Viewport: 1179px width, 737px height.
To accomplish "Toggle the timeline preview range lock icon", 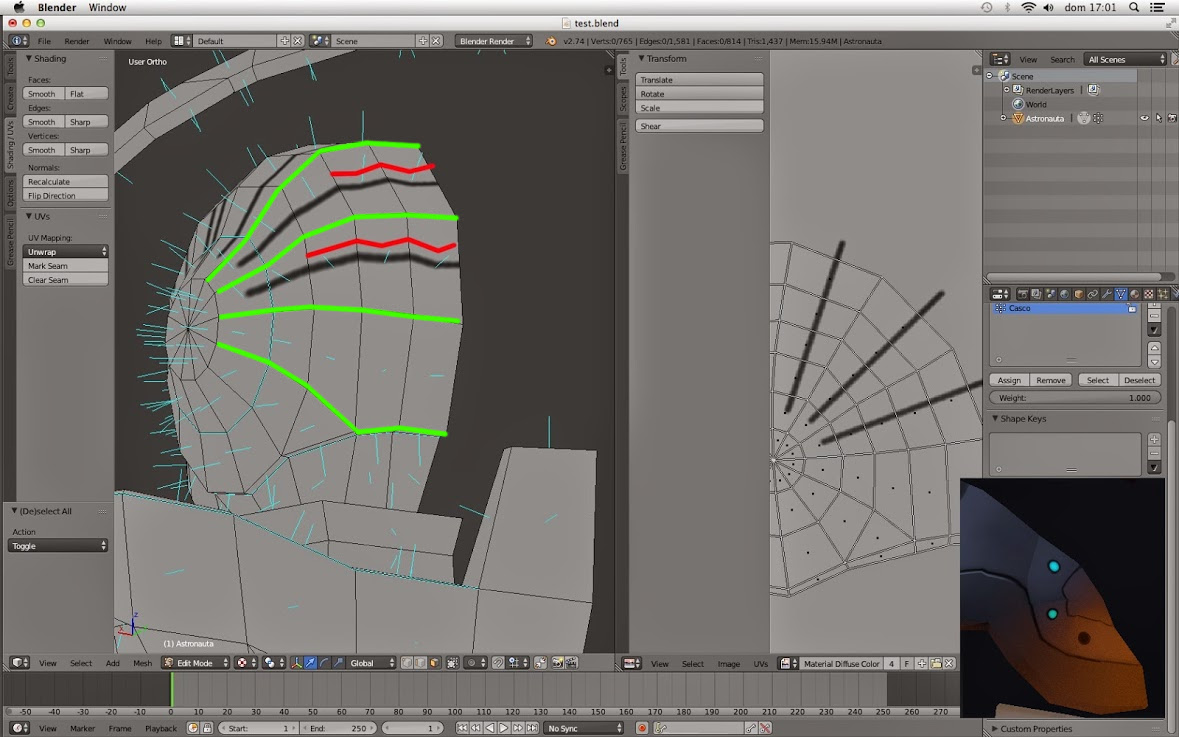I will coord(207,728).
